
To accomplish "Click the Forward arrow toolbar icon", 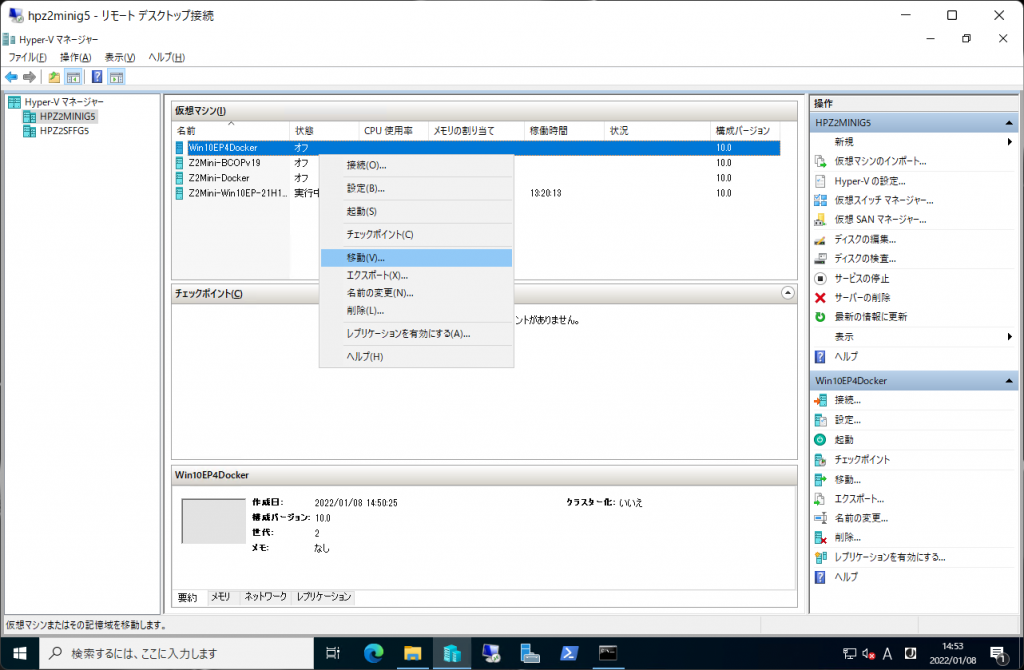I will pyautogui.click(x=29, y=77).
